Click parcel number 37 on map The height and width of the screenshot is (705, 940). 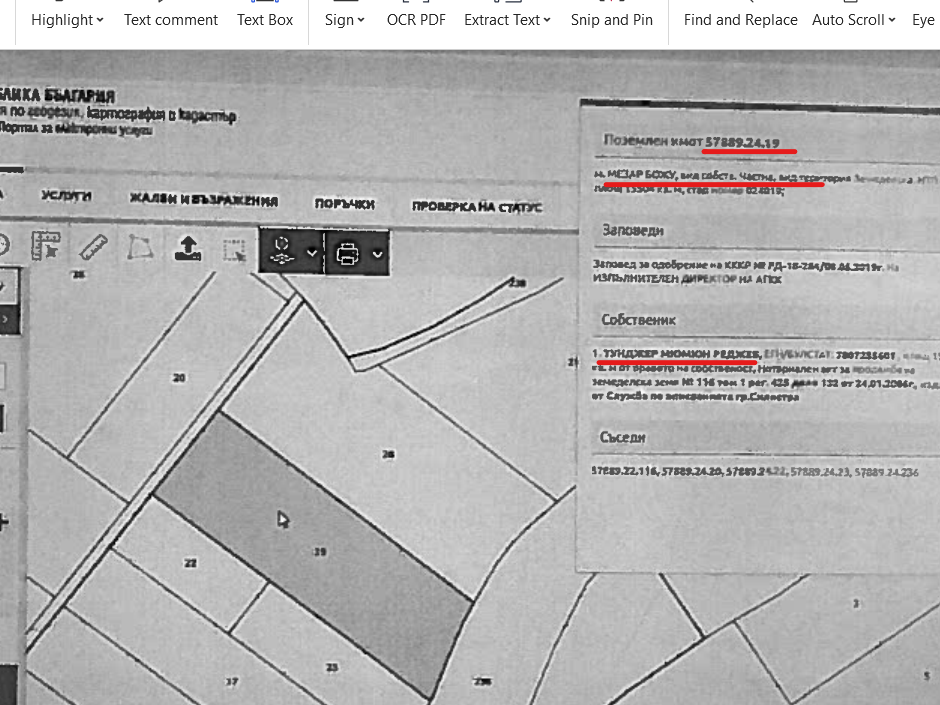(232, 681)
